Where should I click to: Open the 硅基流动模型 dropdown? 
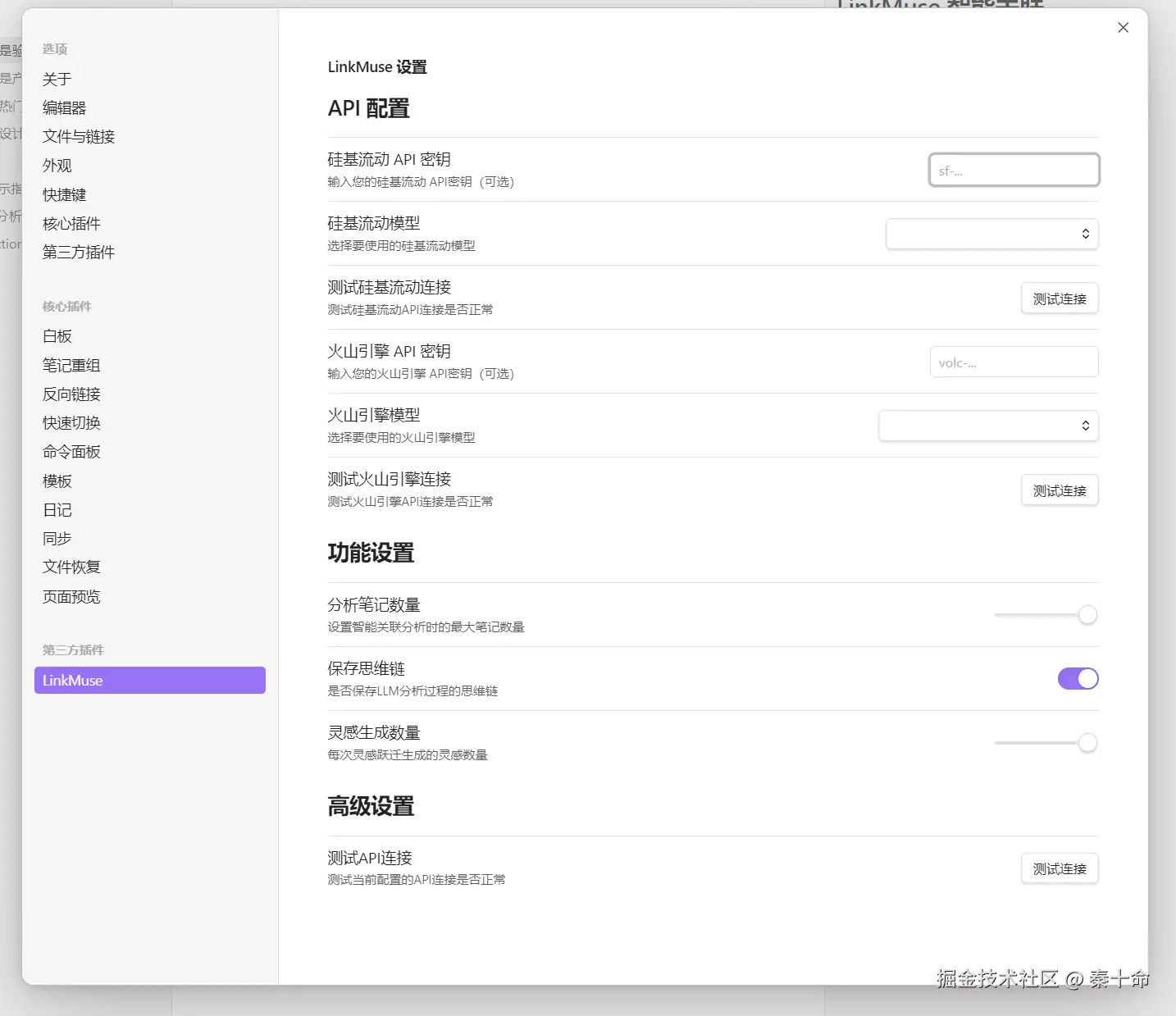pos(991,234)
